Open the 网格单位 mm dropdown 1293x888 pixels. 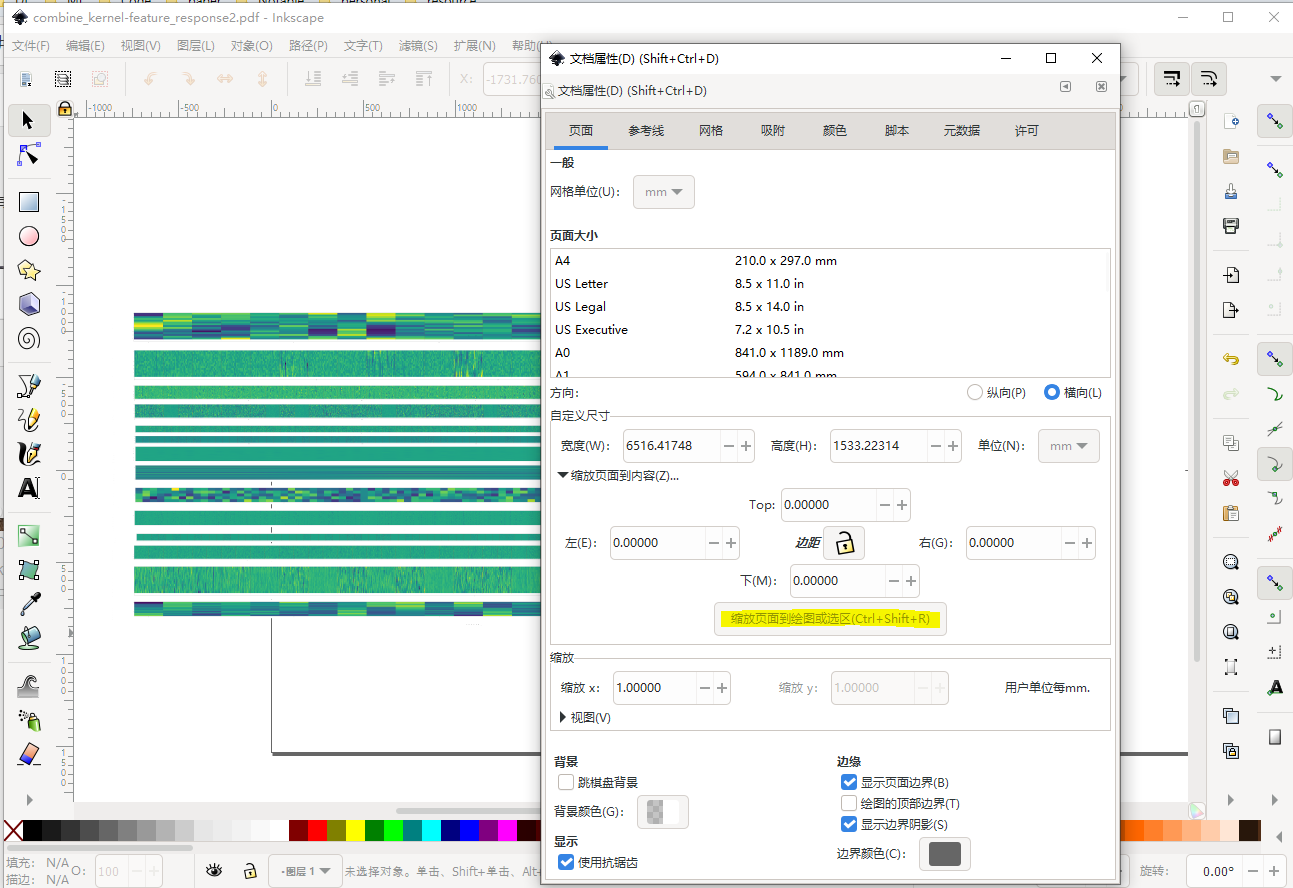point(663,191)
